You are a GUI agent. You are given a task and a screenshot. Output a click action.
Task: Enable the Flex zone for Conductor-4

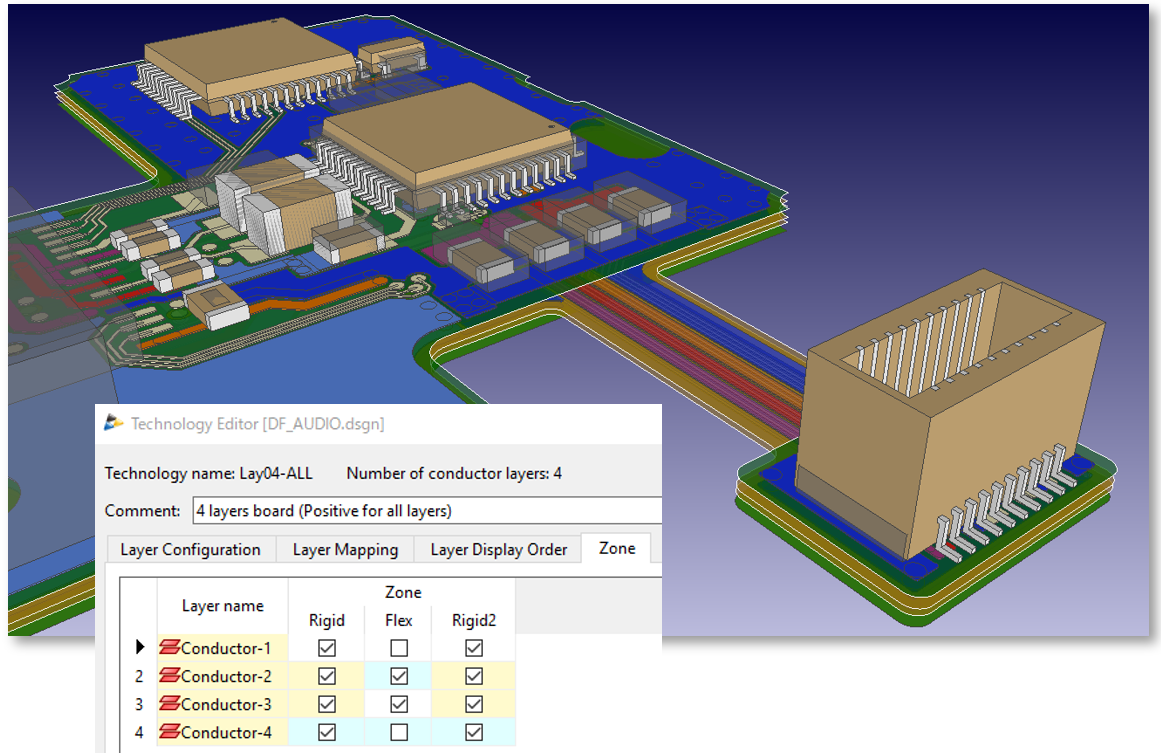[399, 732]
